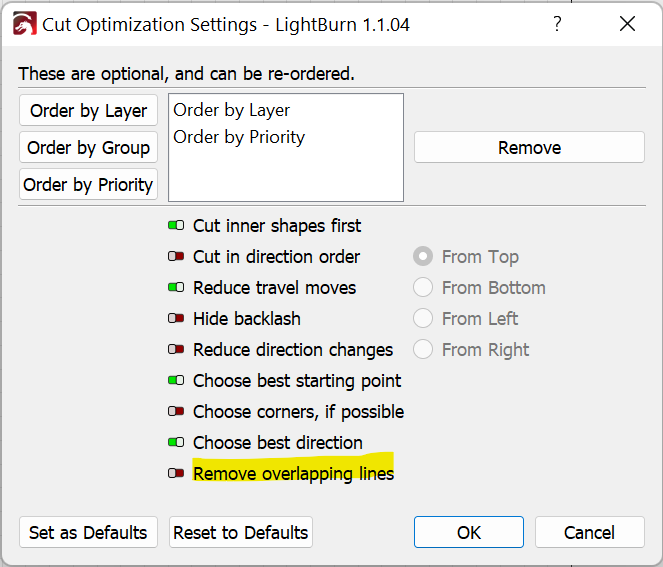Click the Reset to Defaults button
663x567 pixels.
241,532
